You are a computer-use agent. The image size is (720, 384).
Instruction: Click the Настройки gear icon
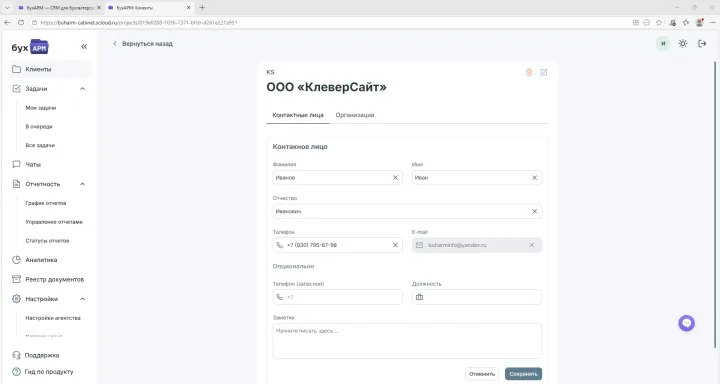(17, 299)
